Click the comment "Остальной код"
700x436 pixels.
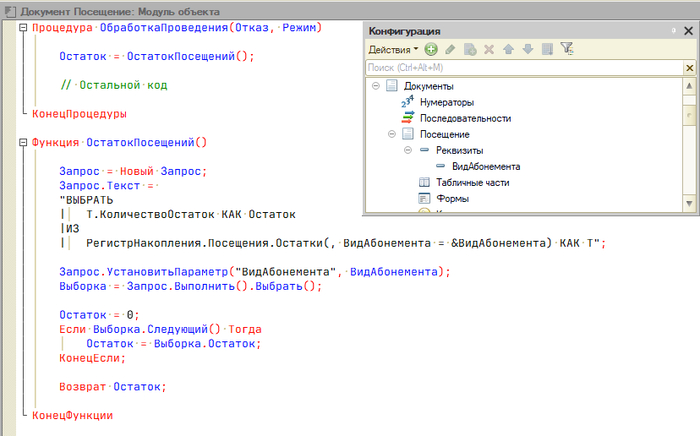pos(114,85)
